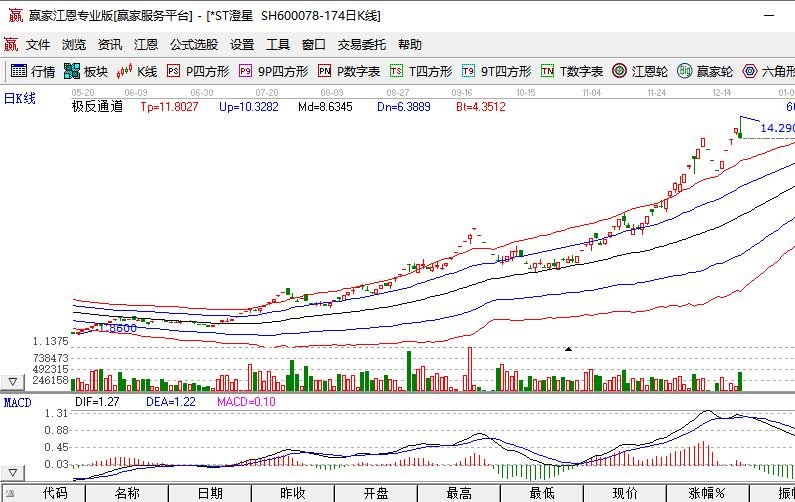Click the 14.29 high price label

point(777,128)
